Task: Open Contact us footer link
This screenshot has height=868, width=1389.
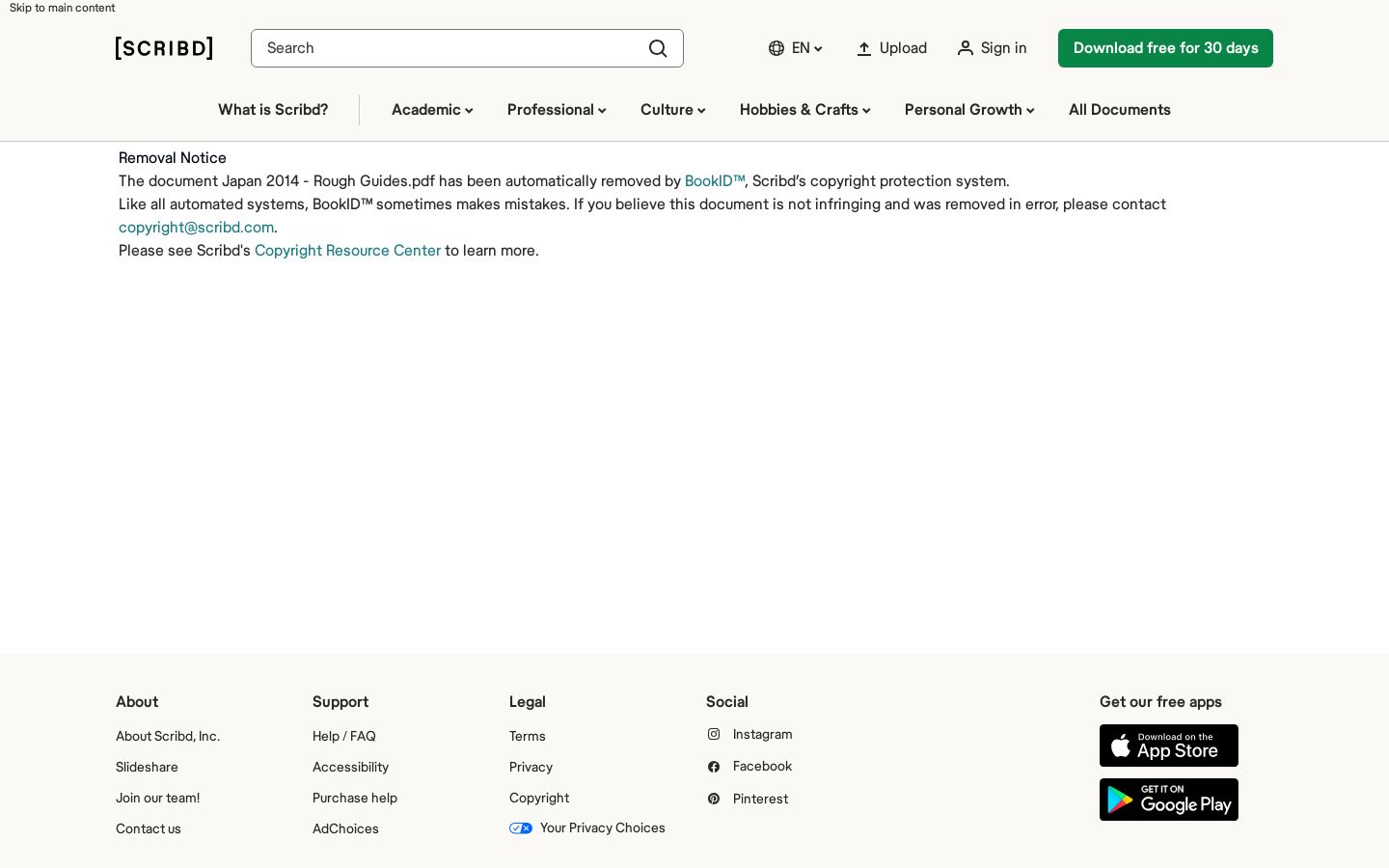Action: coord(149,828)
